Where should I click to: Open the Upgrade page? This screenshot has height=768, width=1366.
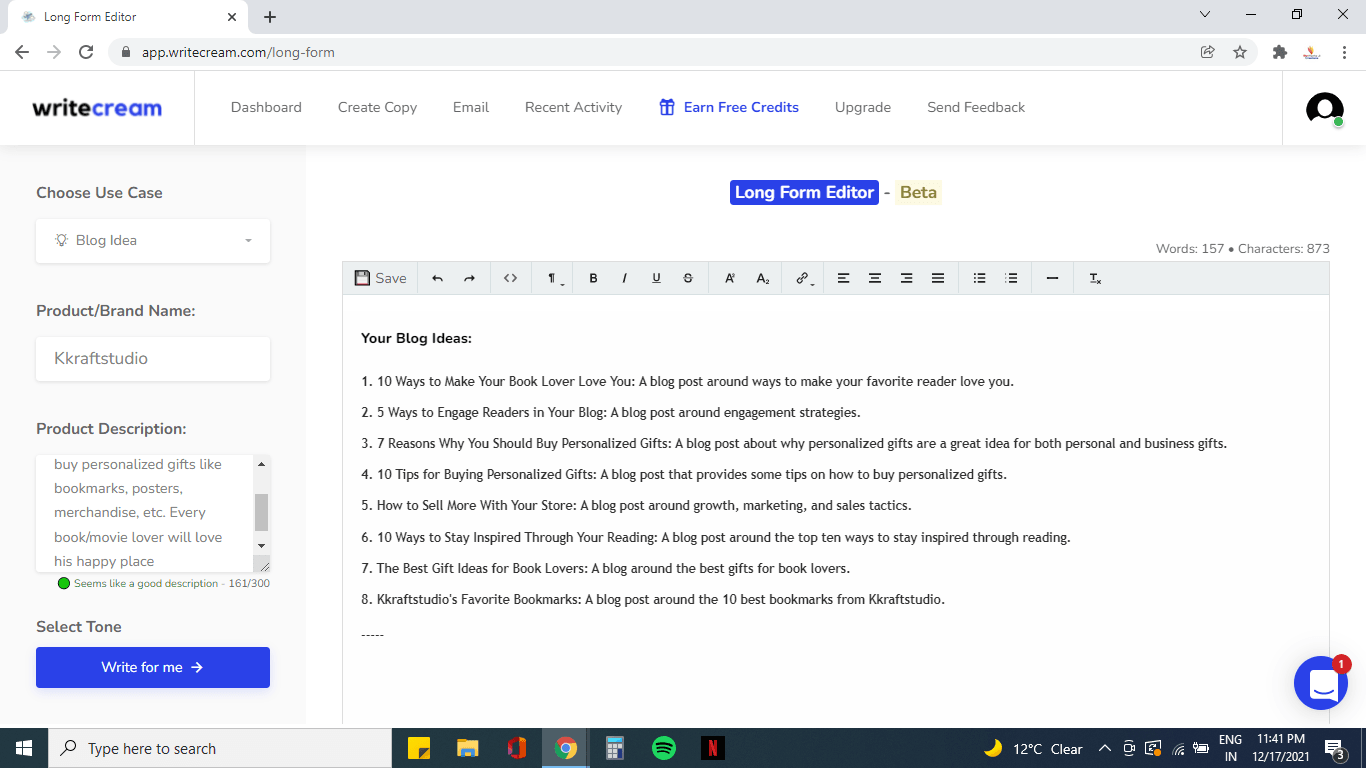point(863,107)
